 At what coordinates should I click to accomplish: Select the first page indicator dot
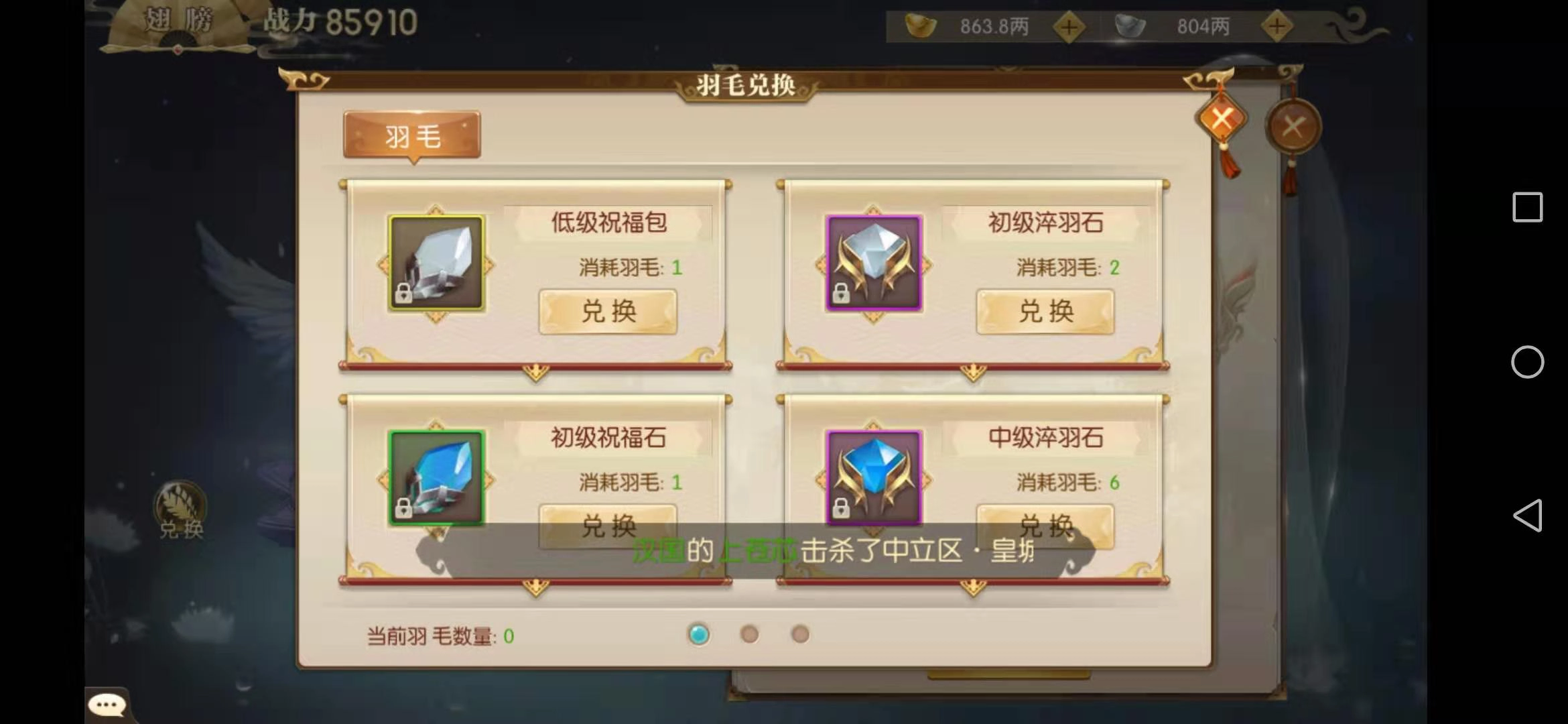pos(699,634)
